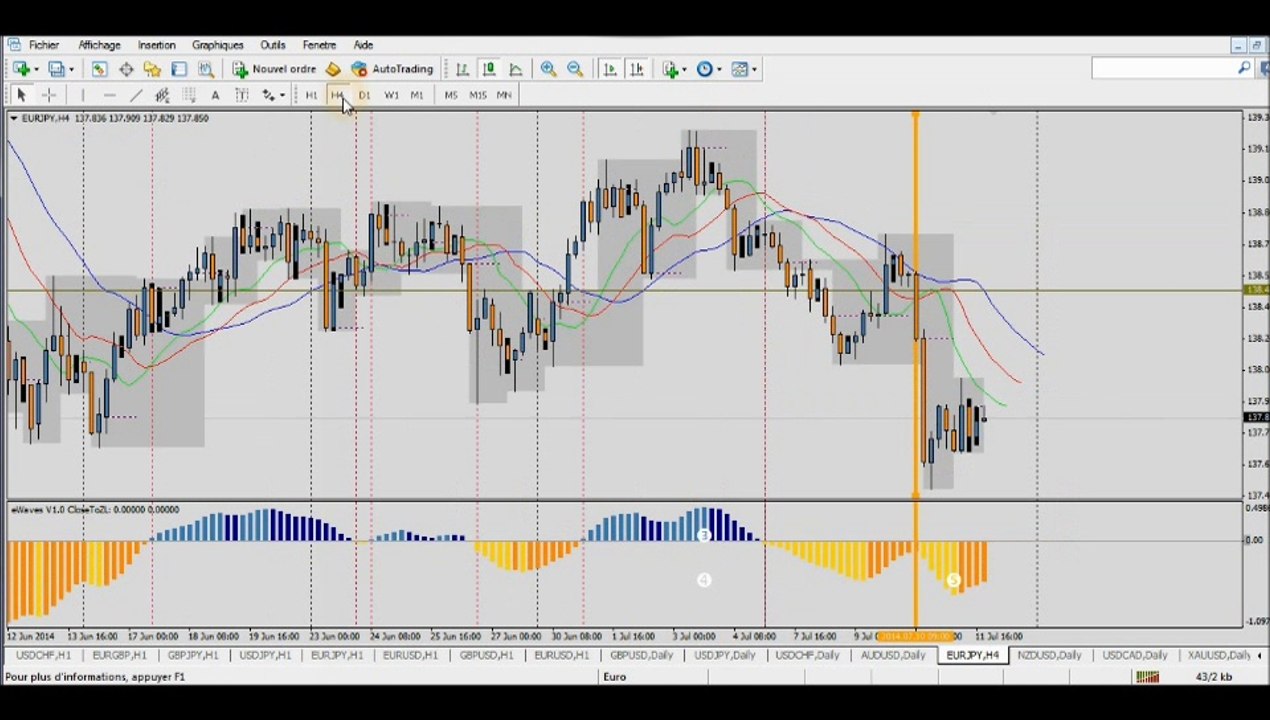1270x720 pixels.
Task: Switch to the USDCHF,H1 chart tab
Action: click(43, 655)
